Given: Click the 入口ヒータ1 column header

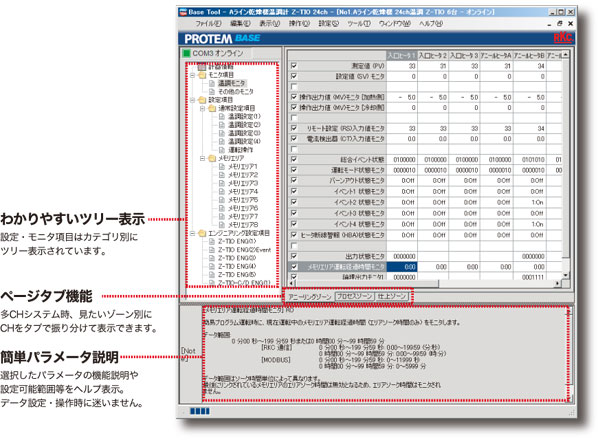Looking at the screenshot, I should [x=402, y=55].
